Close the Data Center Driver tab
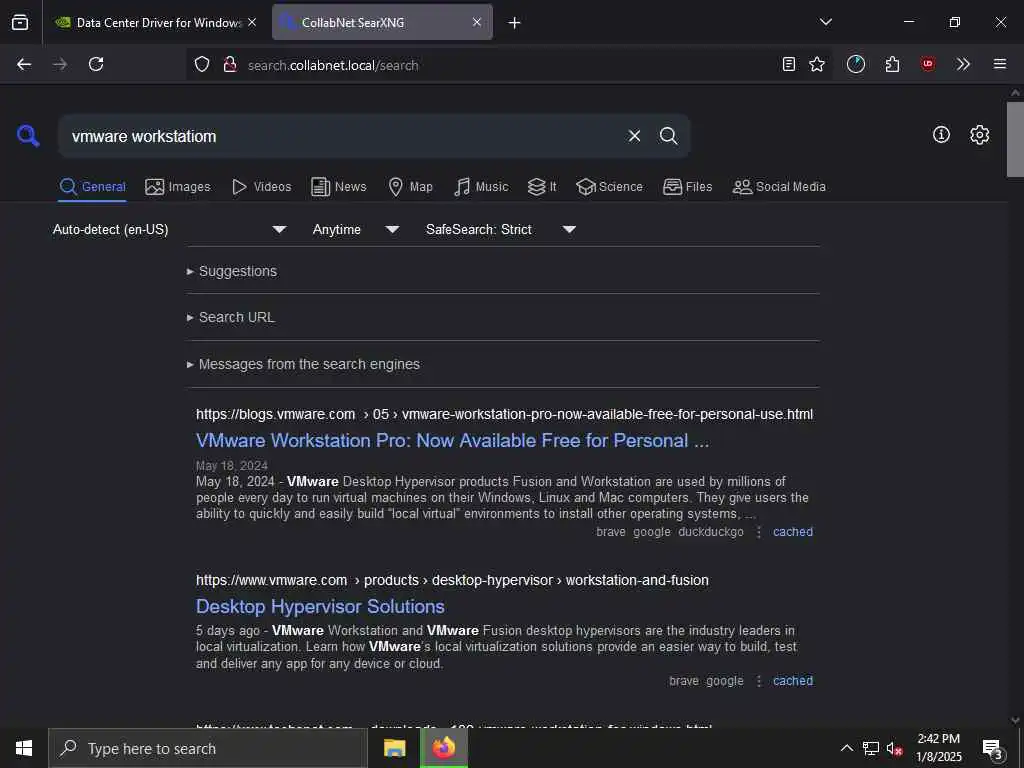1024x768 pixels. 252,22
